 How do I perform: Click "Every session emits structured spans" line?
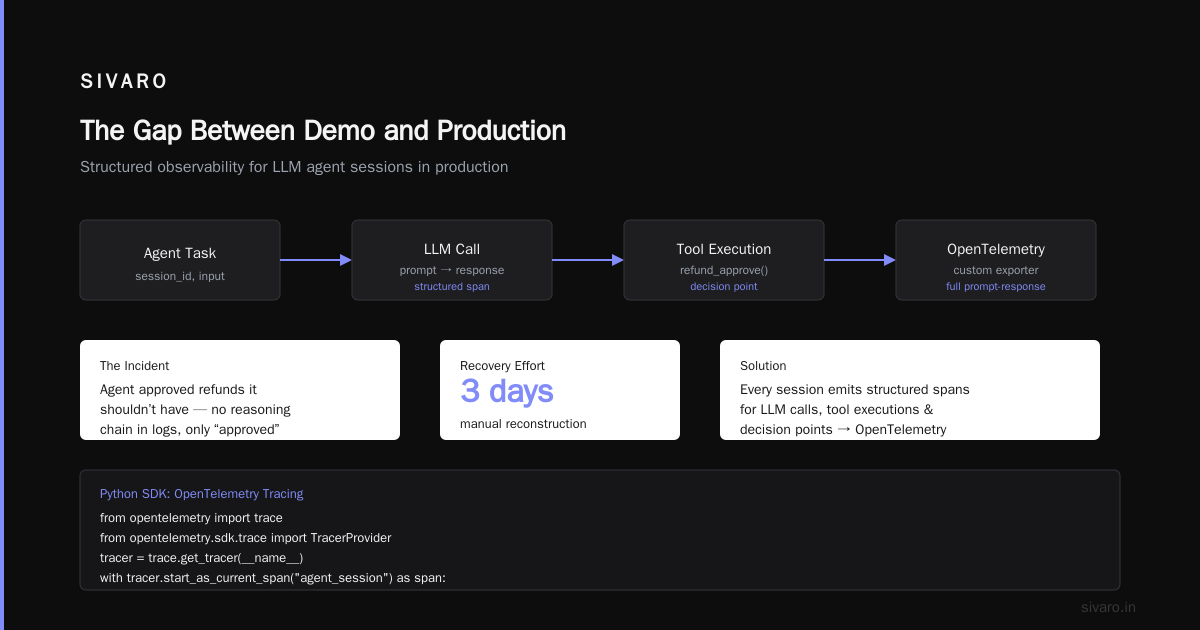pyautogui.click(x=855, y=390)
